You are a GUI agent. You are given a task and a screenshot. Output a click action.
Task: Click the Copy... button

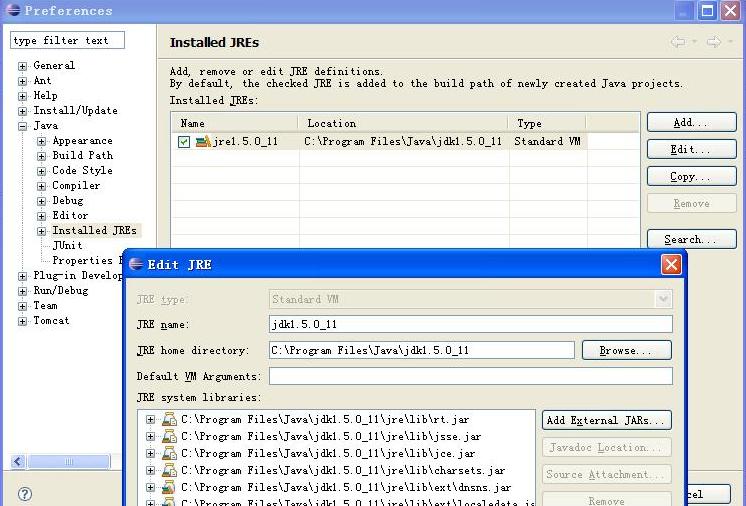(691, 176)
